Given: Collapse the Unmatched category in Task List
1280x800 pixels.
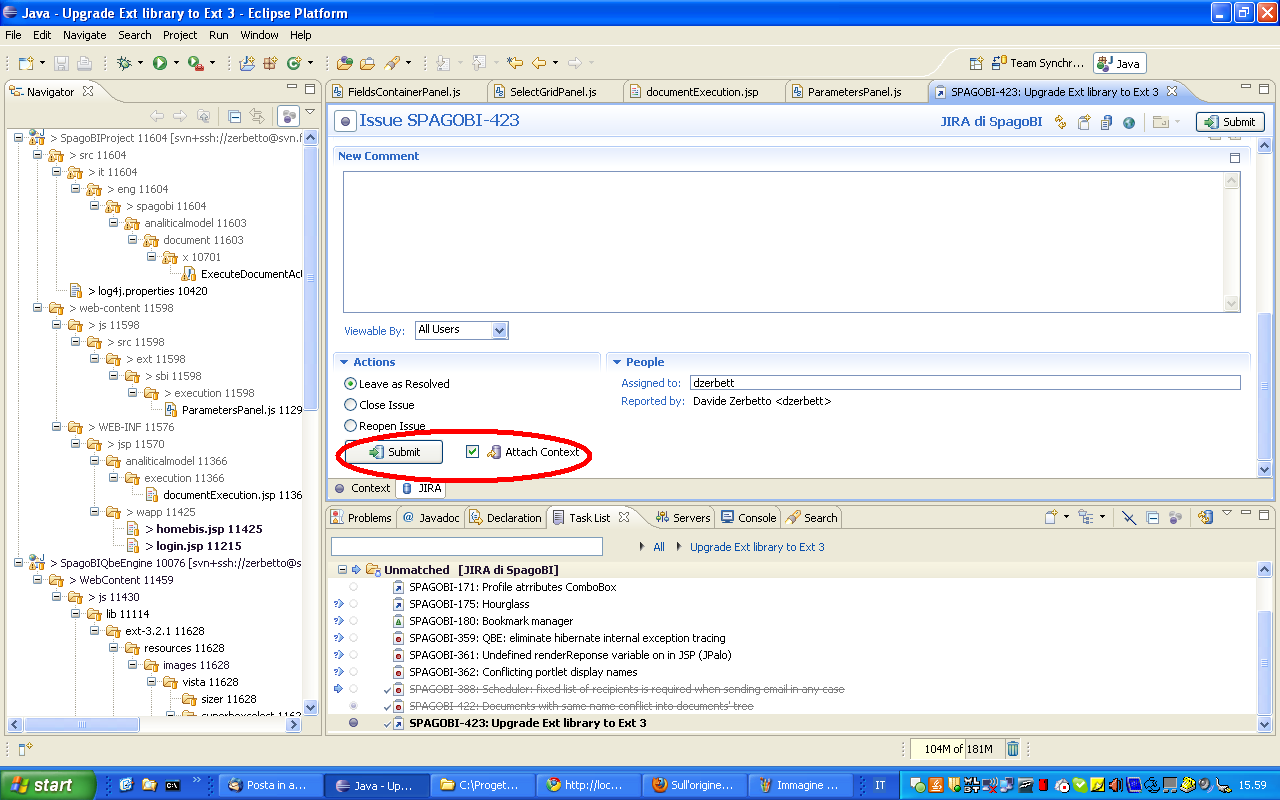Looking at the screenshot, I should [341, 570].
